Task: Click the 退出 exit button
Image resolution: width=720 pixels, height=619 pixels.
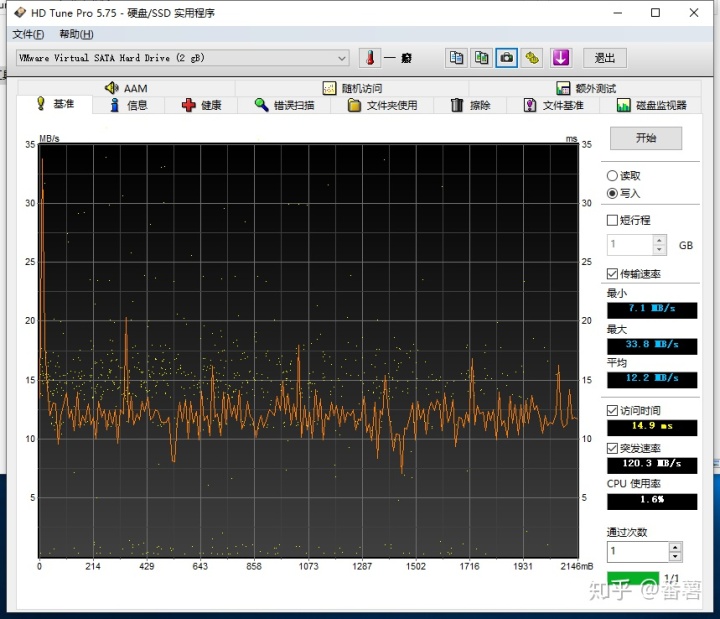Action: (x=604, y=58)
